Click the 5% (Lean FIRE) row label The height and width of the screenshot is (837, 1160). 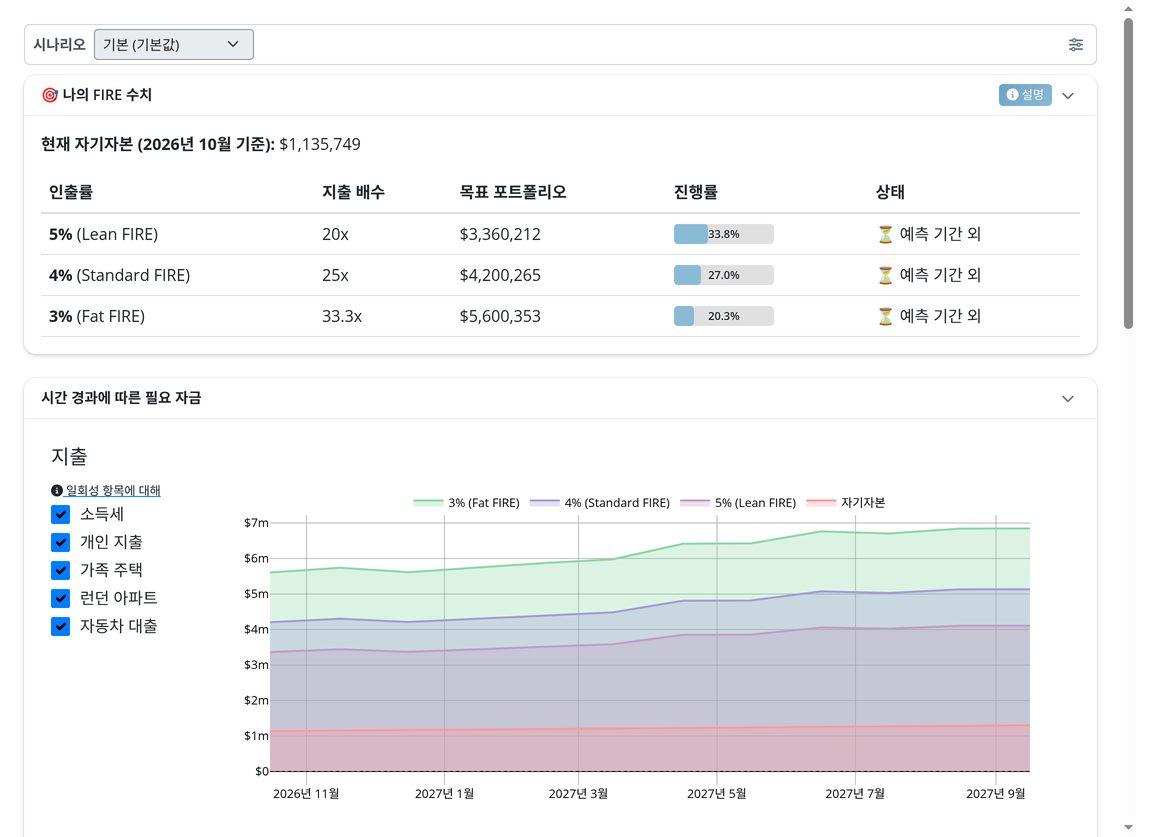point(104,235)
